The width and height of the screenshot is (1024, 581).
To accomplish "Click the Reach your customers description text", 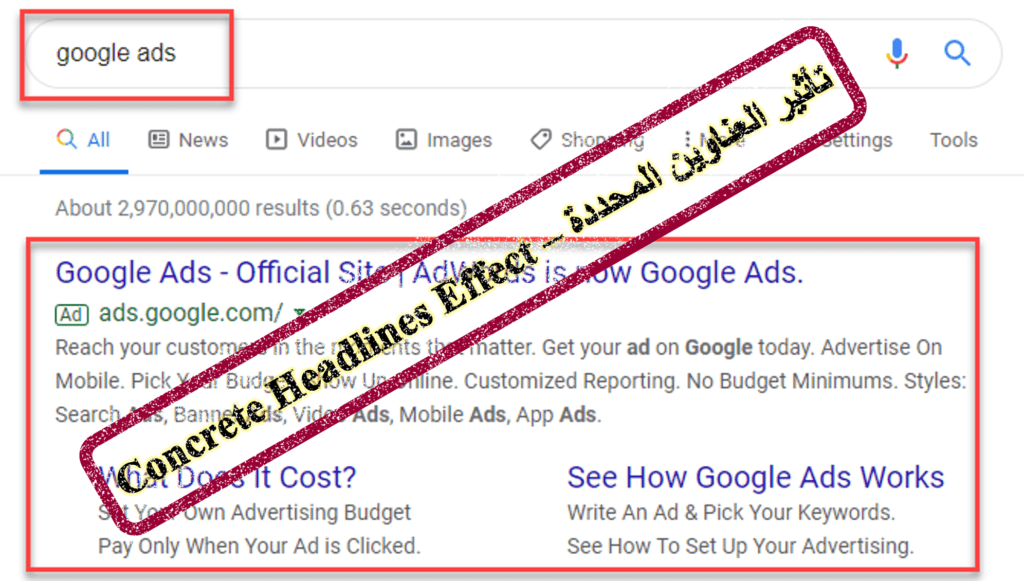I will (511, 381).
